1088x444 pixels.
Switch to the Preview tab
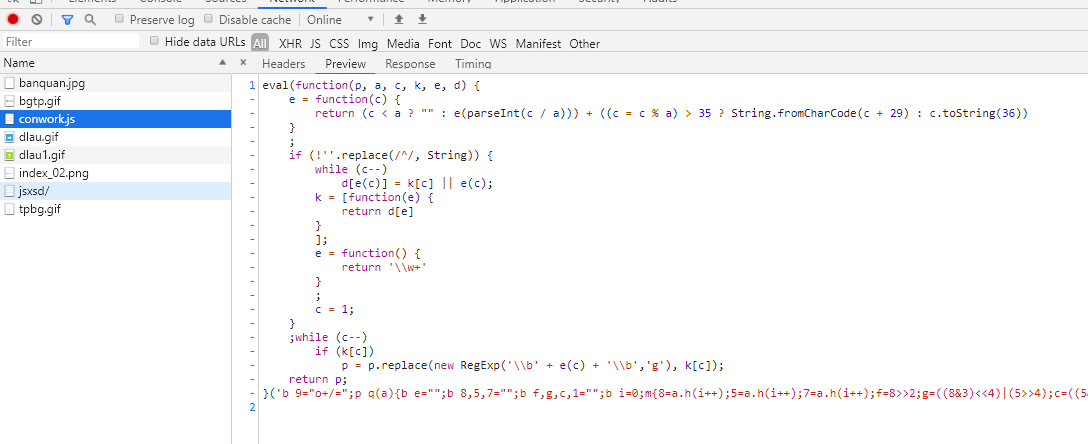[x=345, y=64]
